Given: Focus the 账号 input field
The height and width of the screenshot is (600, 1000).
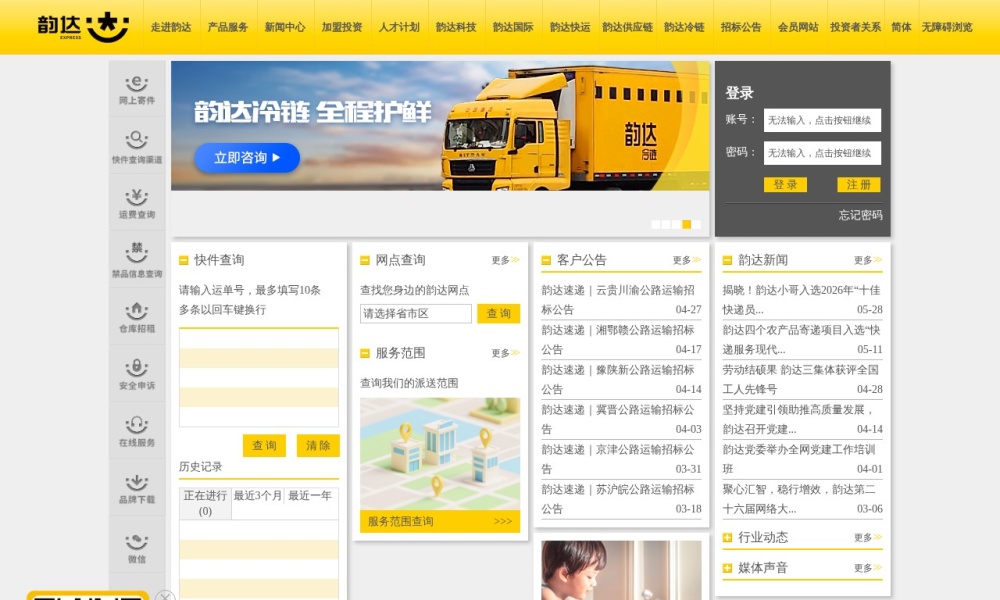Looking at the screenshot, I should (822, 120).
